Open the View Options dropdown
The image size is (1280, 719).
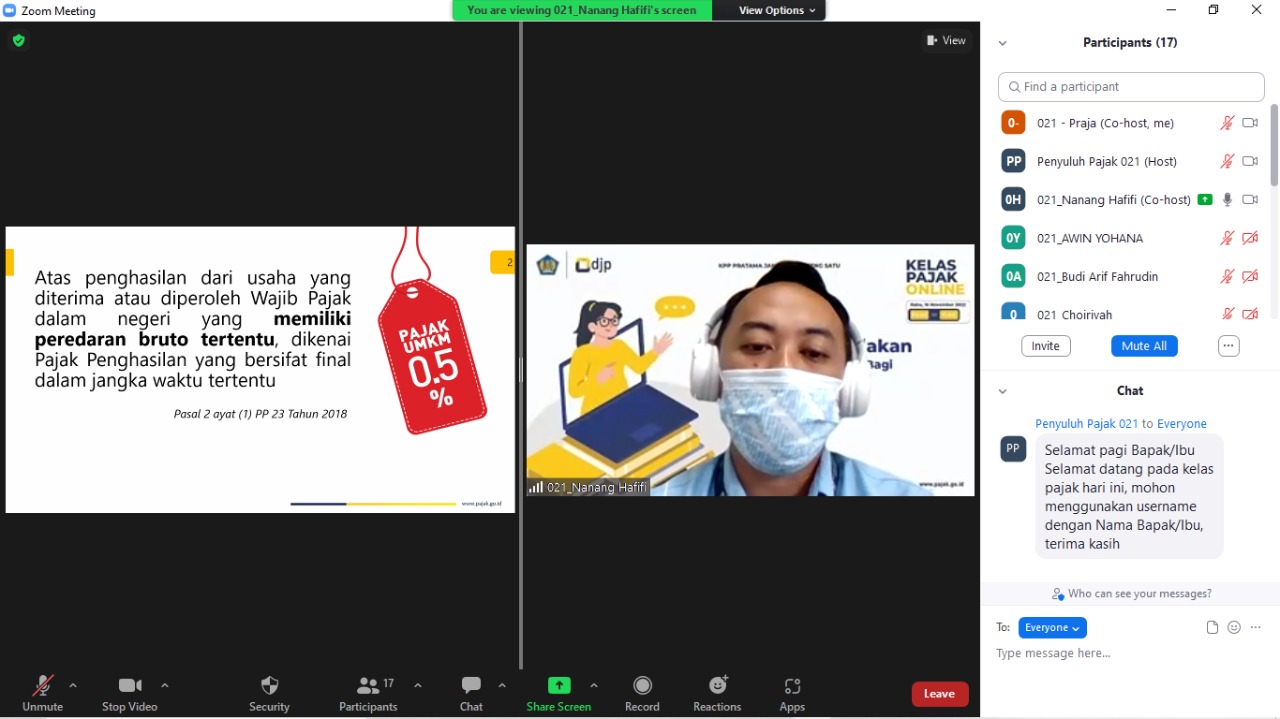[777, 10]
